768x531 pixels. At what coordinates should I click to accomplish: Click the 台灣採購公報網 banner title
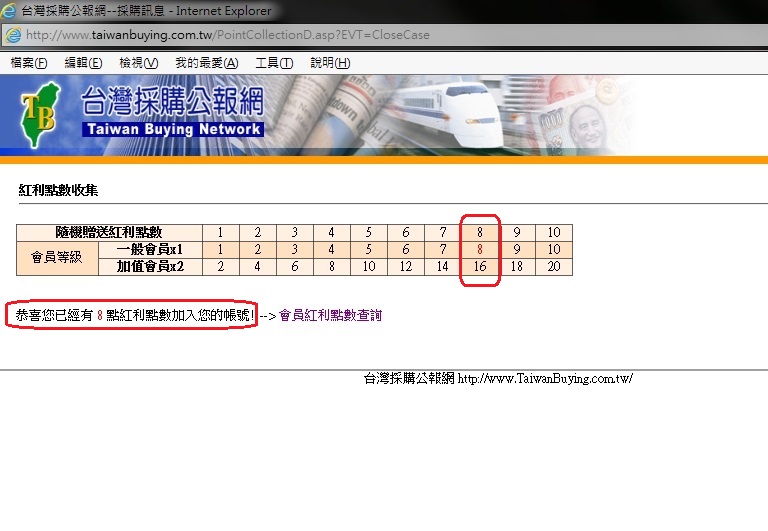172,102
